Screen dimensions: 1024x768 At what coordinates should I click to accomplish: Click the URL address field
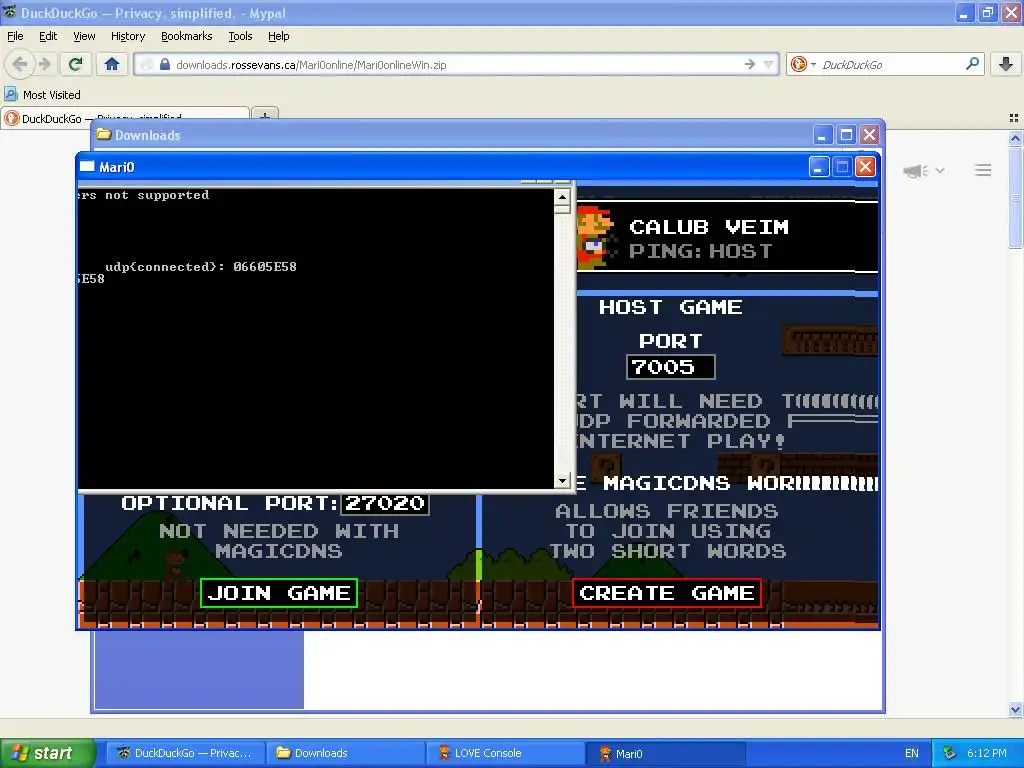[457, 65]
